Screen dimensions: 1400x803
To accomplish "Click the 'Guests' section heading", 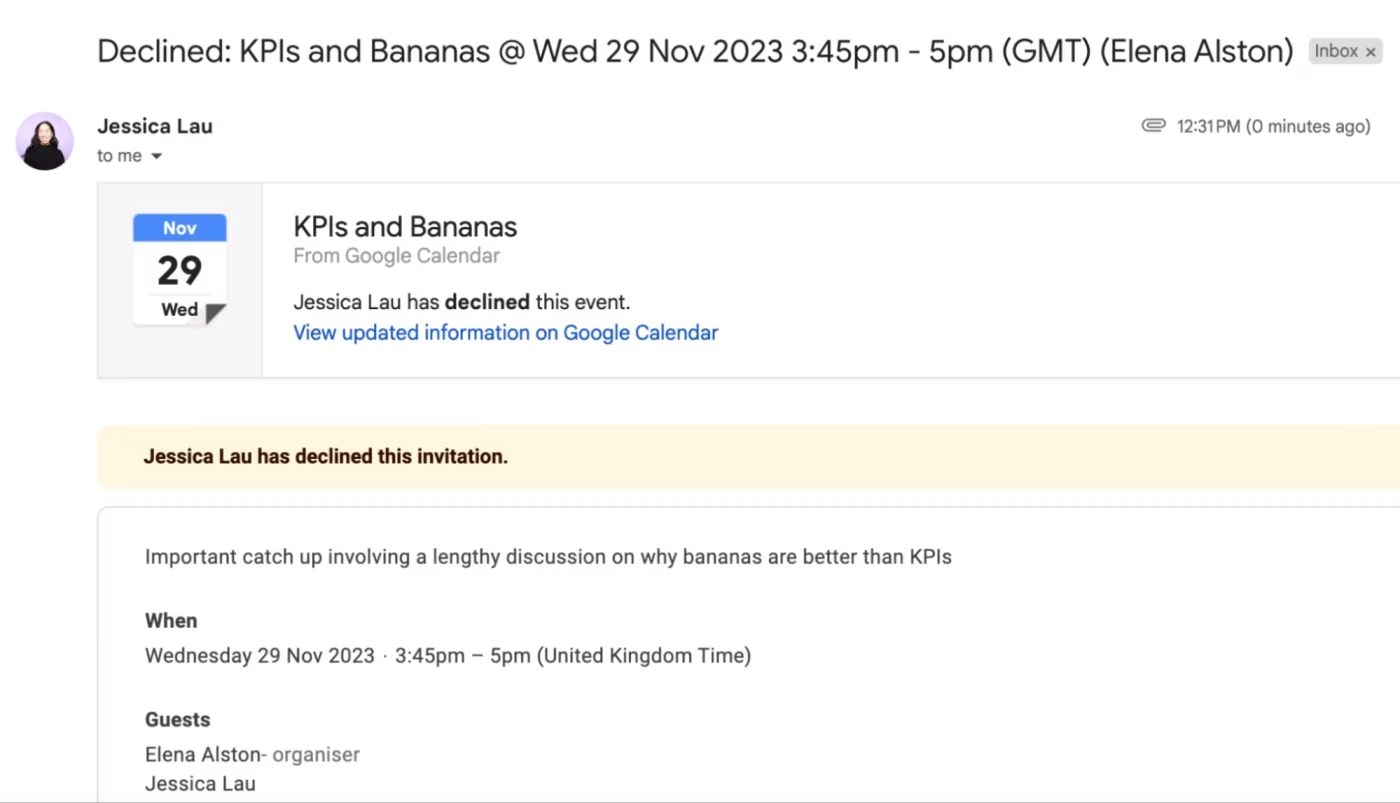I will click(178, 719).
